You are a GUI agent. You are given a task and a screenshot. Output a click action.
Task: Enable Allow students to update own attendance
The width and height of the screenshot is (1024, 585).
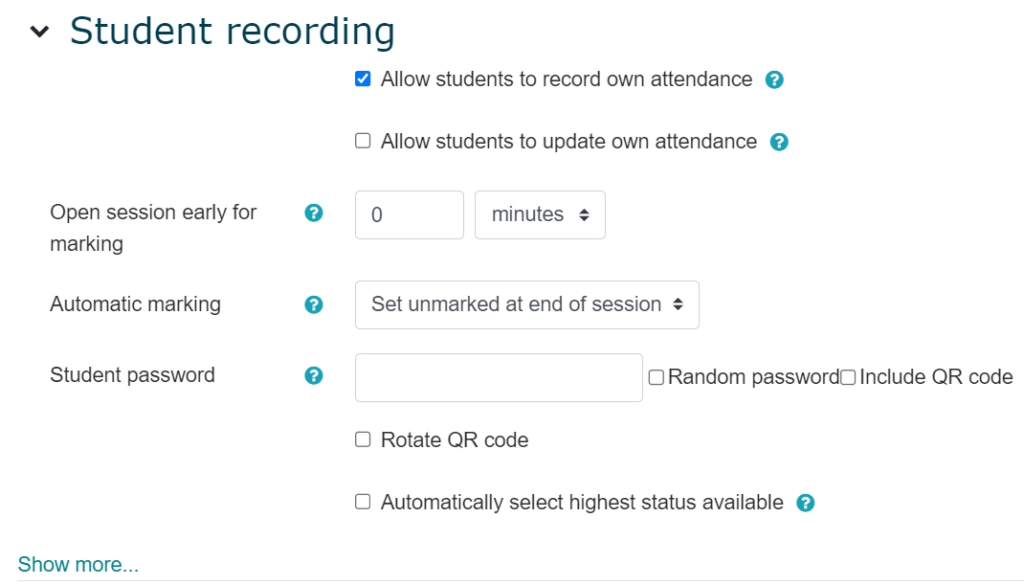click(363, 141)
